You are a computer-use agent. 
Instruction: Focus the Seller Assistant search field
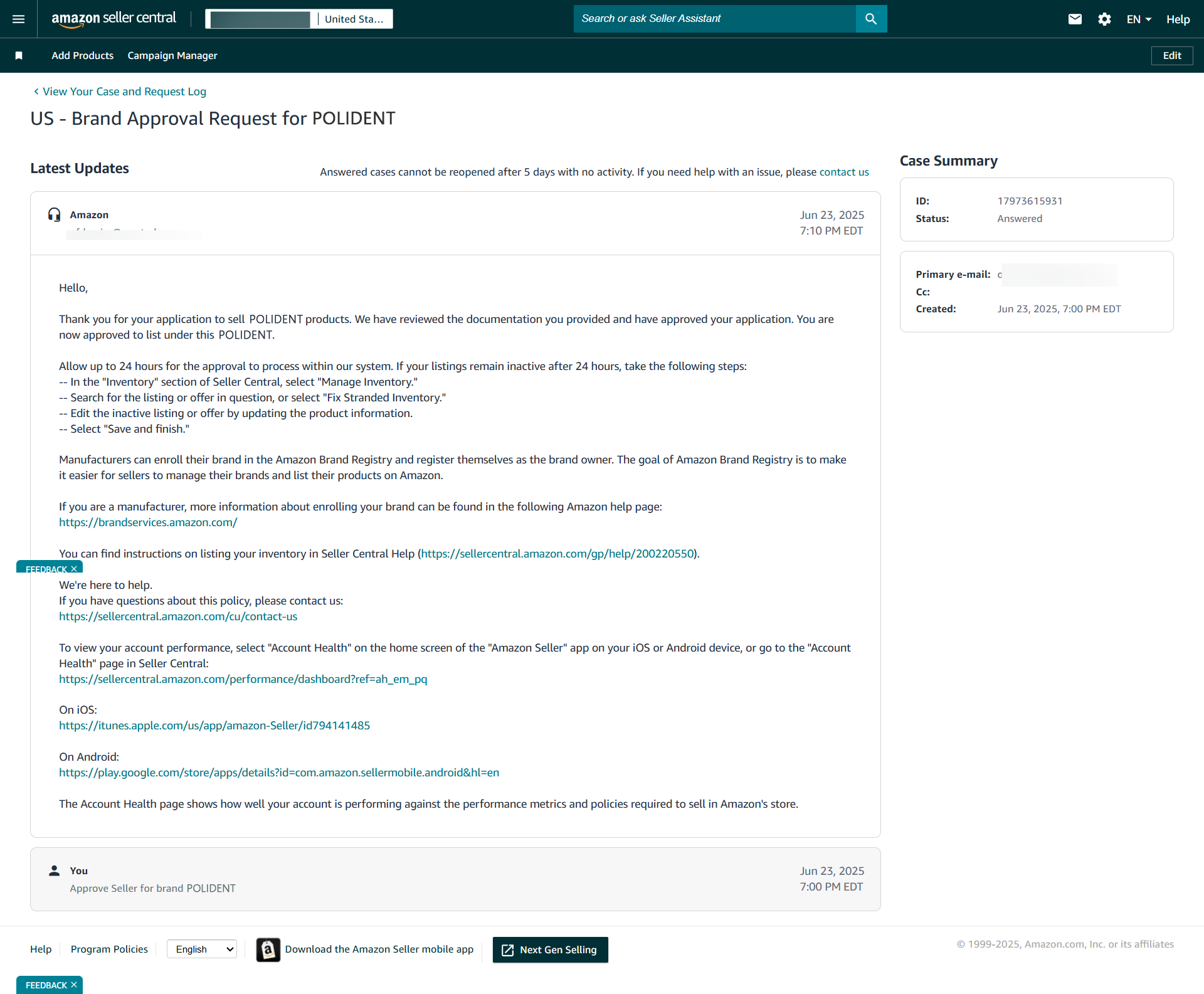715,19
